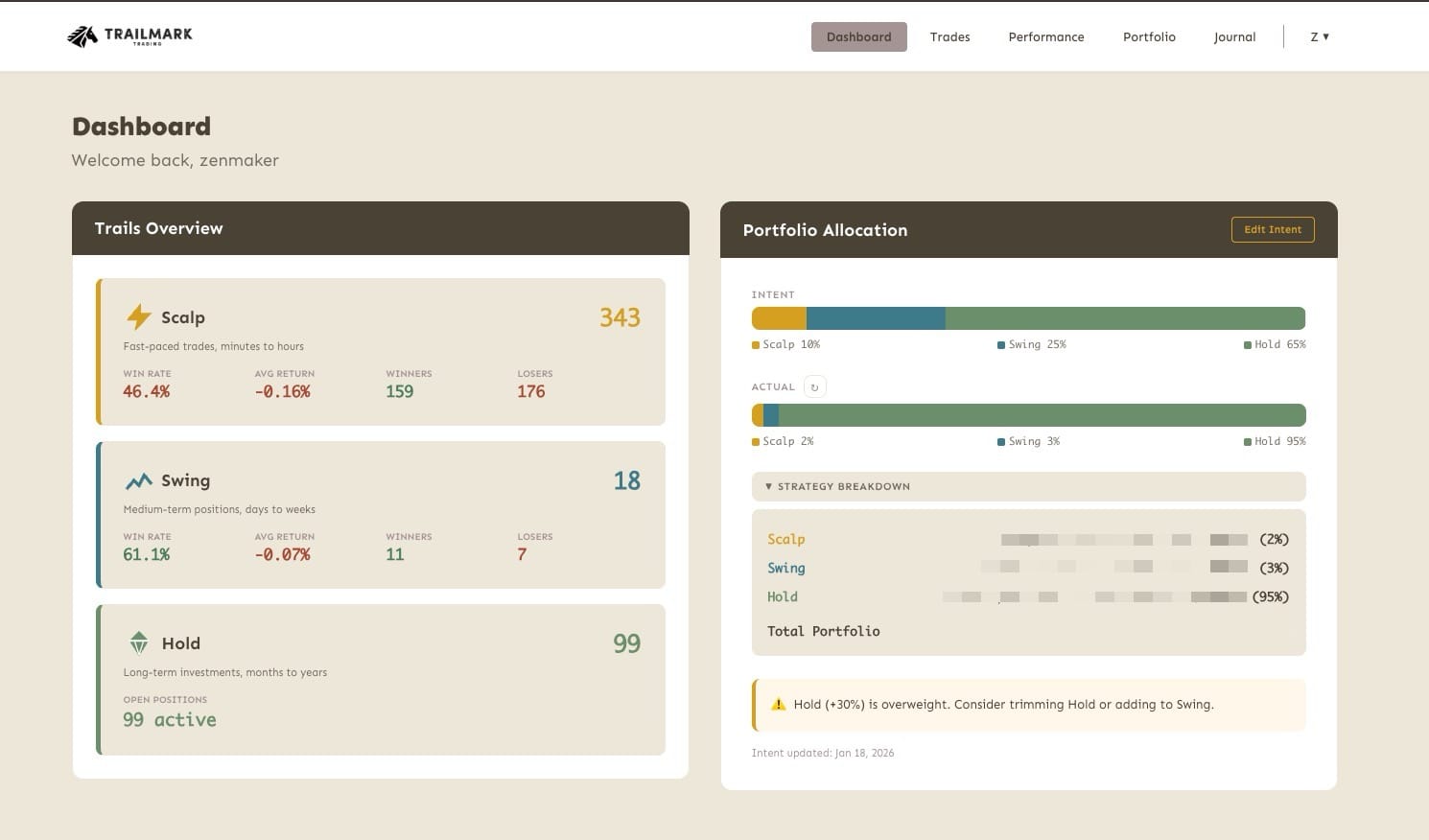
Task: Click the Hold gem icon
Action: pos(139,642)
